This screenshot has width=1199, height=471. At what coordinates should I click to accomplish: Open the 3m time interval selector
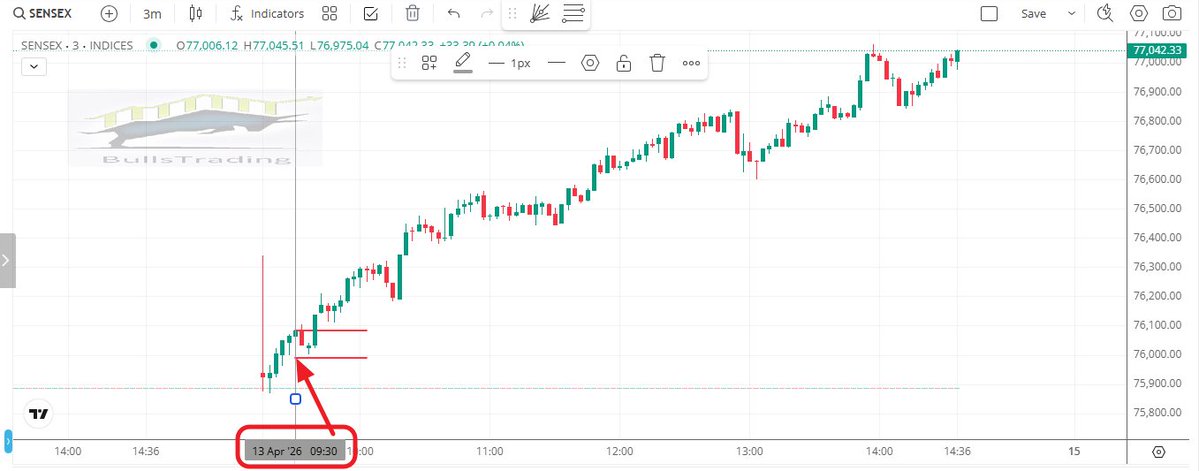pyautogui.click(x=151, y=13)
